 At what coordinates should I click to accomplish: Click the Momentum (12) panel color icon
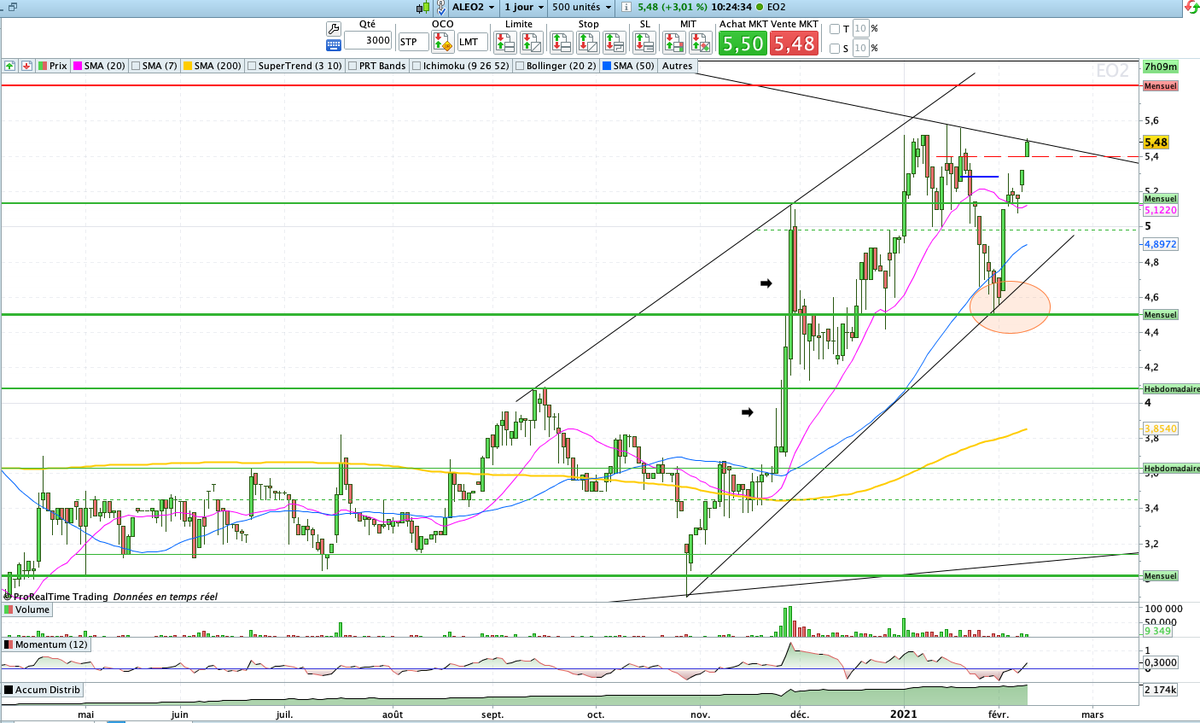(9, 645)
